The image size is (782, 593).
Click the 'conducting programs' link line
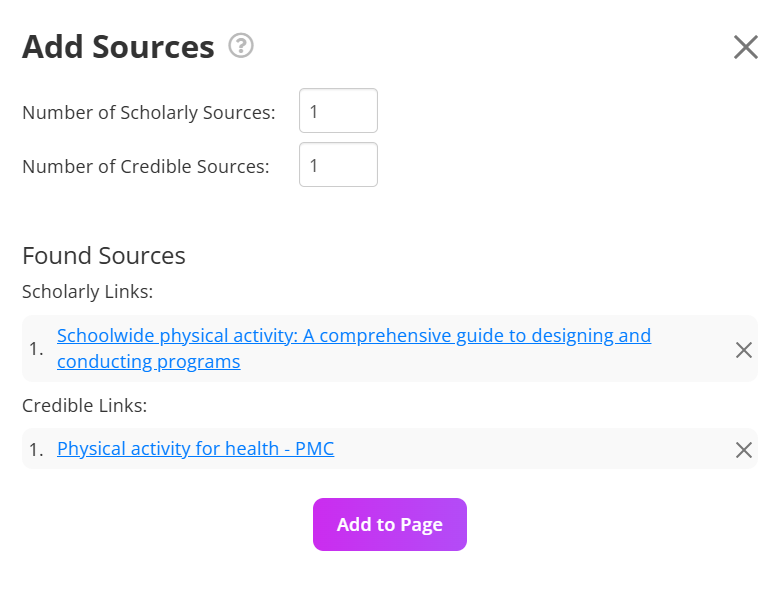point(148,362)
